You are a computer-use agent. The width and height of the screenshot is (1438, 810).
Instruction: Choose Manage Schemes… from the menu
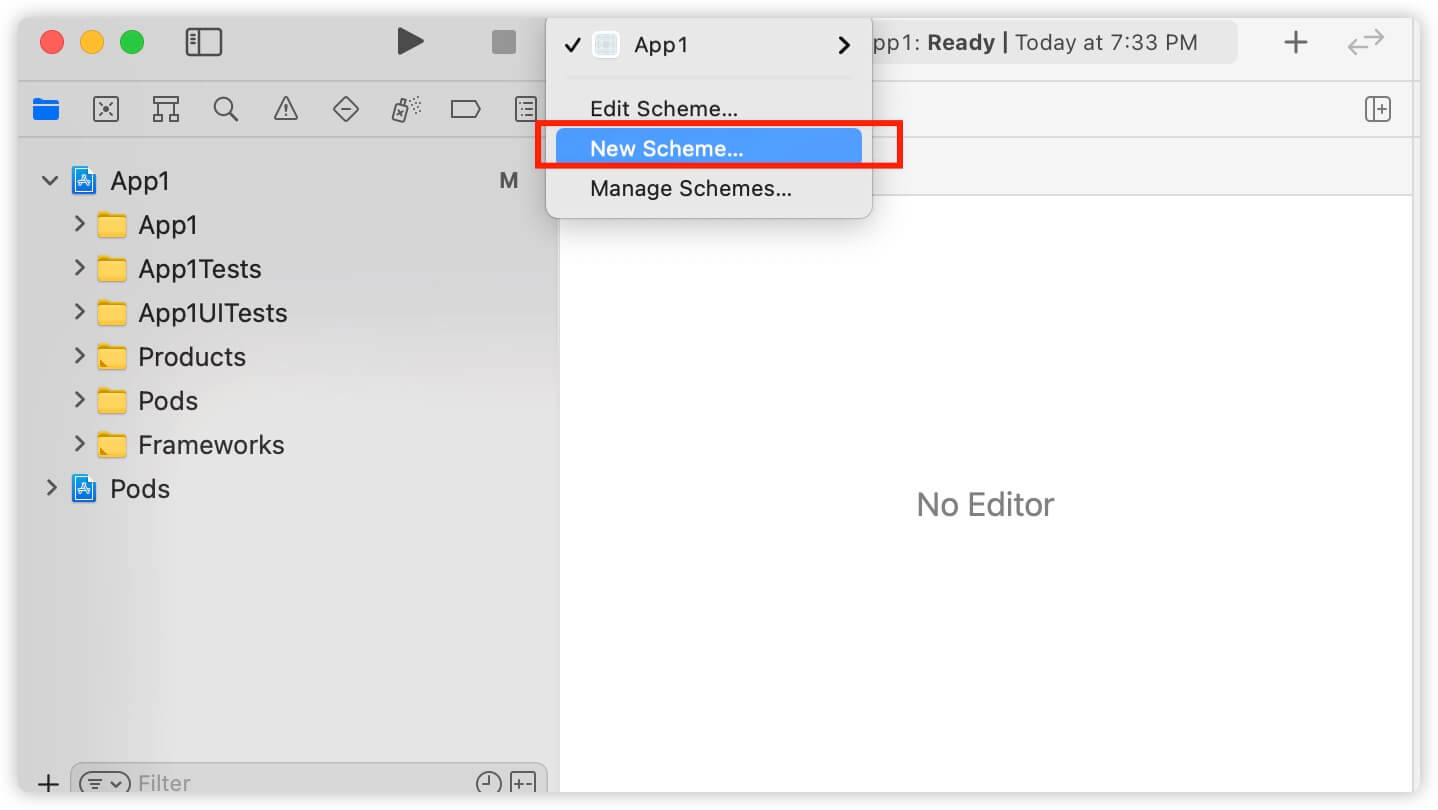708,188
